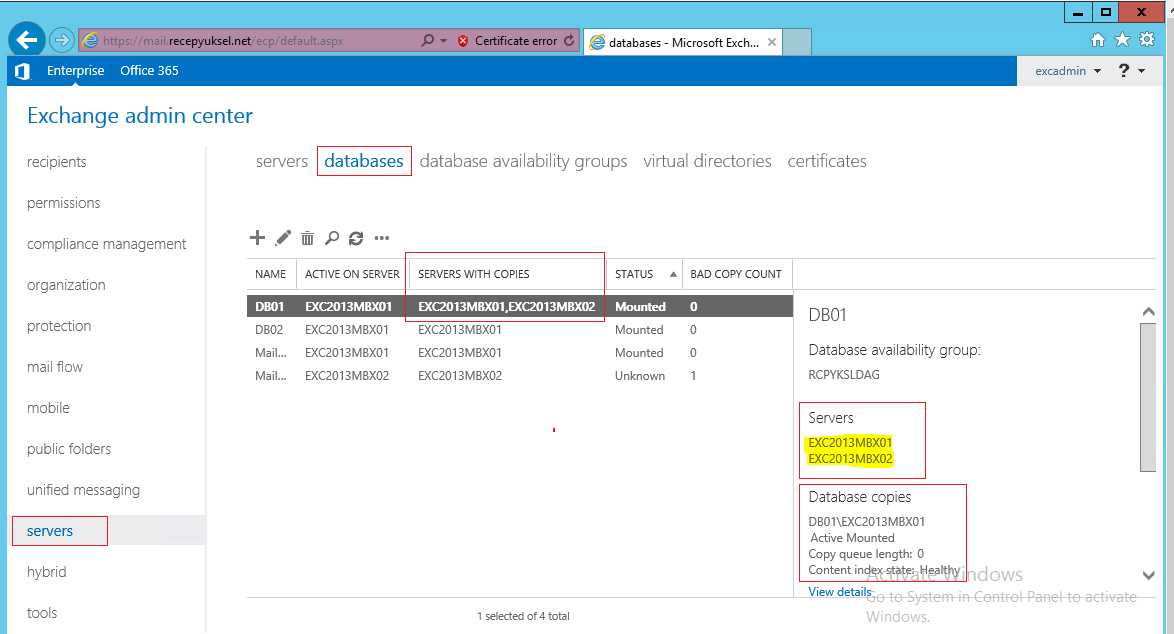
Task: Delete the selected database with trash icon
Action: (x=307, y=238)
